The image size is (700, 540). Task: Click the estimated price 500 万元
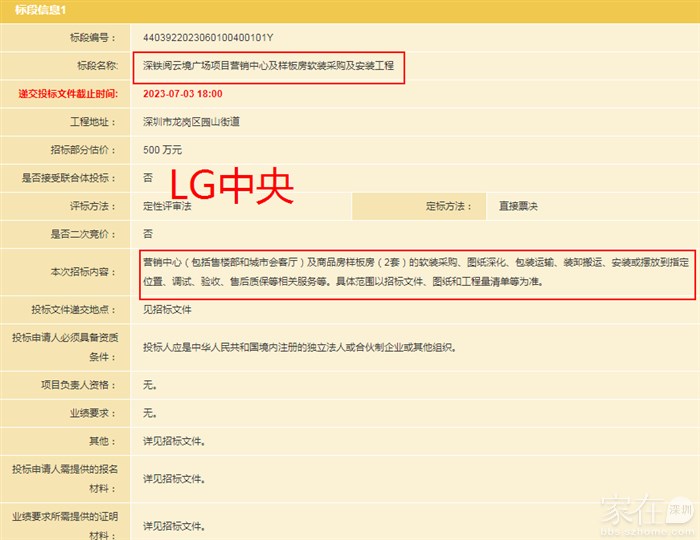(163, 150)
